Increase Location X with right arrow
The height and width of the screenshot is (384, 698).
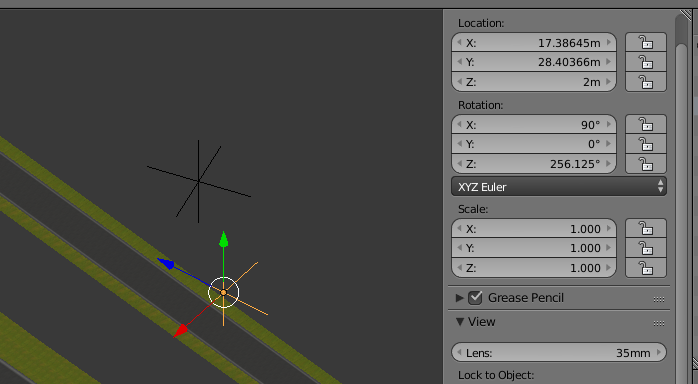[x=609, y=43]
